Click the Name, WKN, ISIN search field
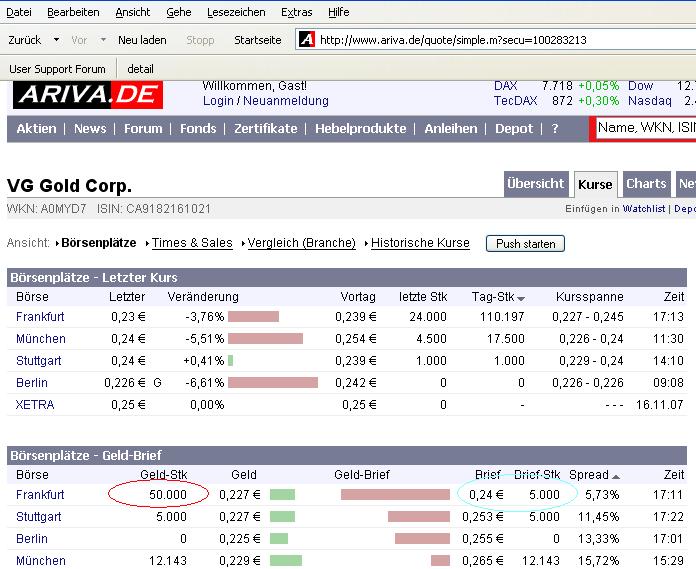The width and height of the screenshot is (696, 569). point(646,128)
